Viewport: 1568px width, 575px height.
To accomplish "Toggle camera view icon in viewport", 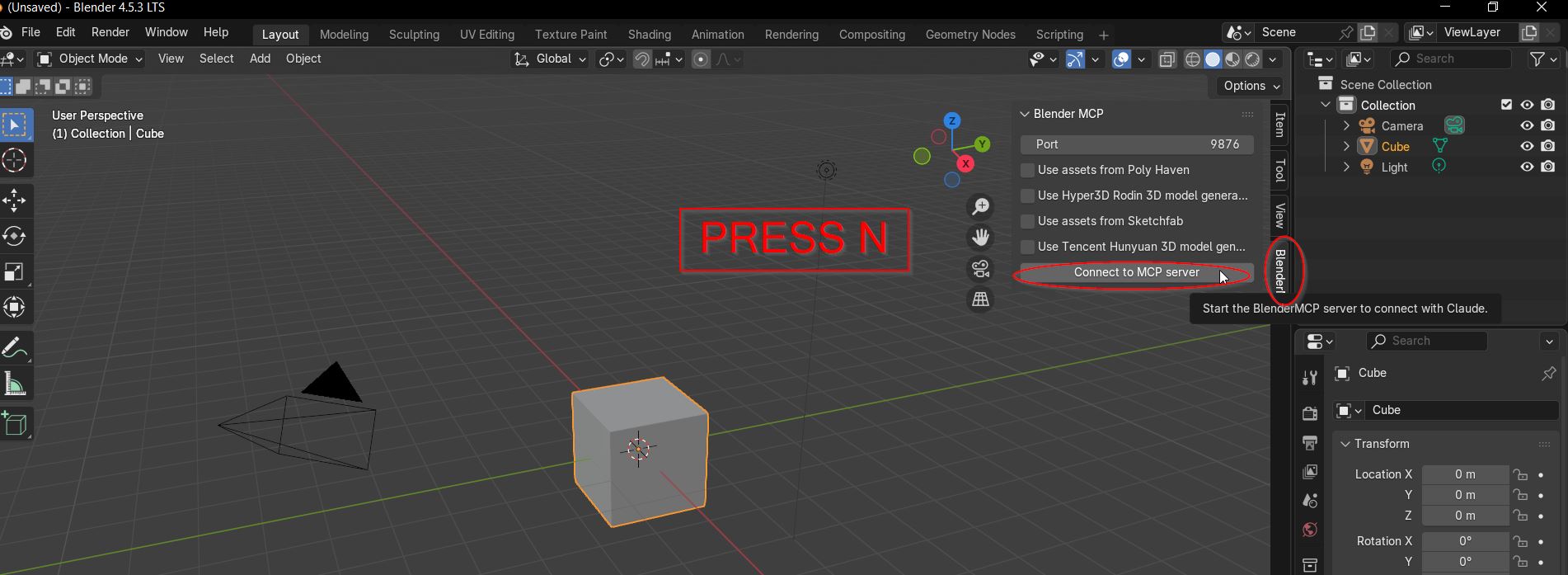I will (980, 269).
